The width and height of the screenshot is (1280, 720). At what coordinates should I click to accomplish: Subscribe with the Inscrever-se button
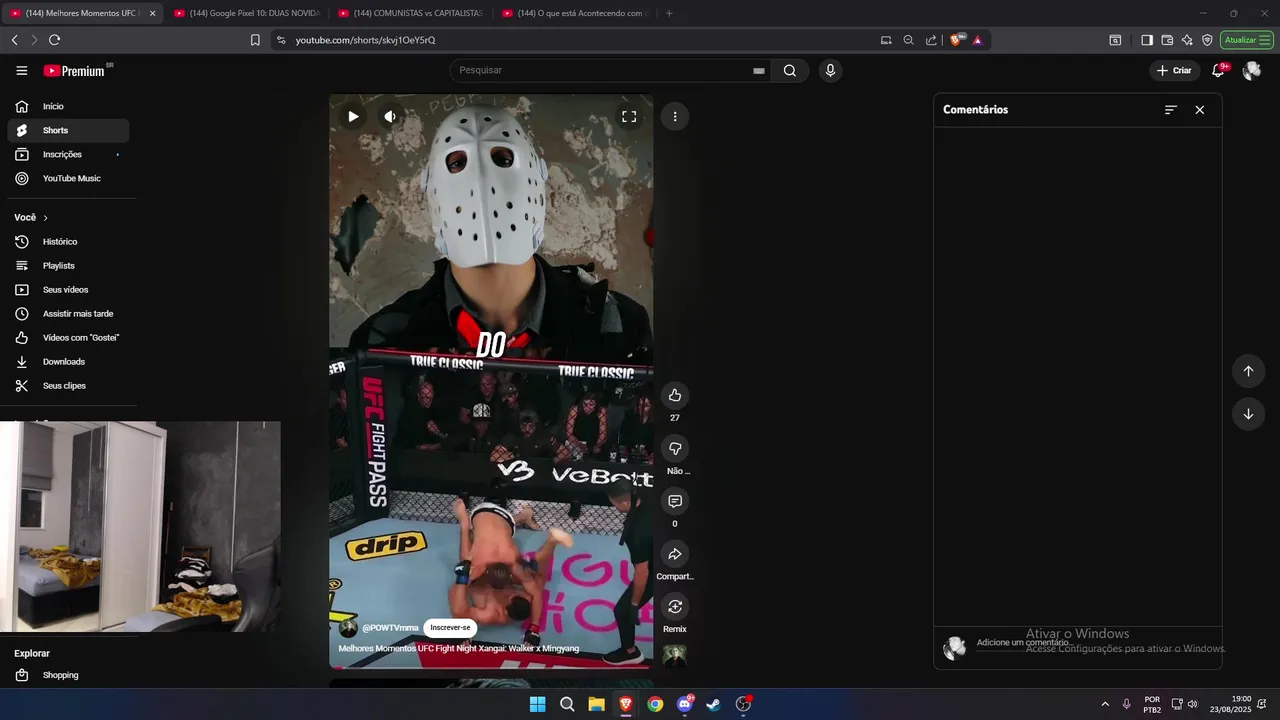(x=450, y=628)
